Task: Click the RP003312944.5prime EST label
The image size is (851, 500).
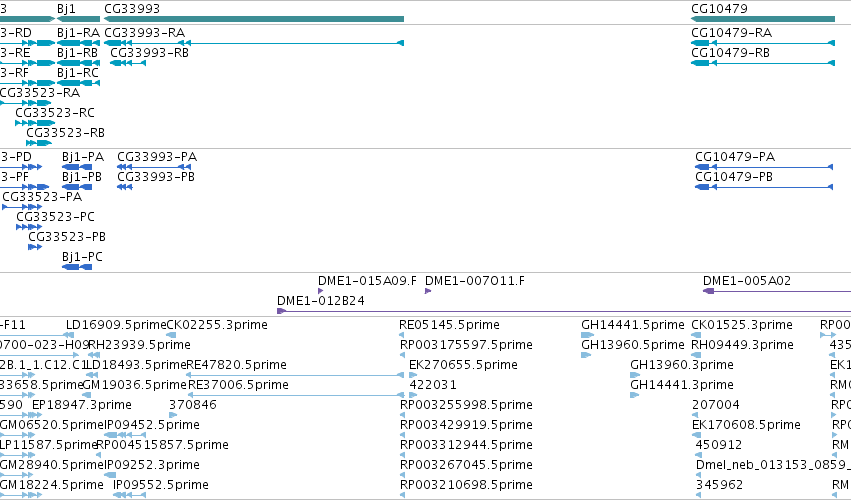Action: [466, 446]
